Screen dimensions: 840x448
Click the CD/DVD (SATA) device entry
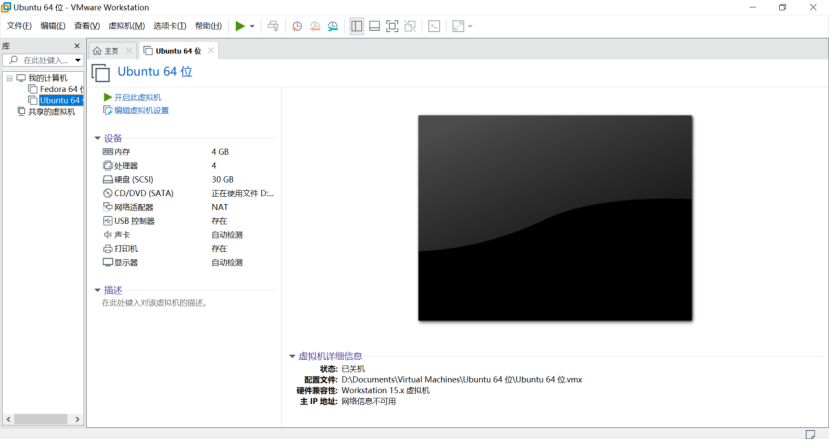point(138,193)
